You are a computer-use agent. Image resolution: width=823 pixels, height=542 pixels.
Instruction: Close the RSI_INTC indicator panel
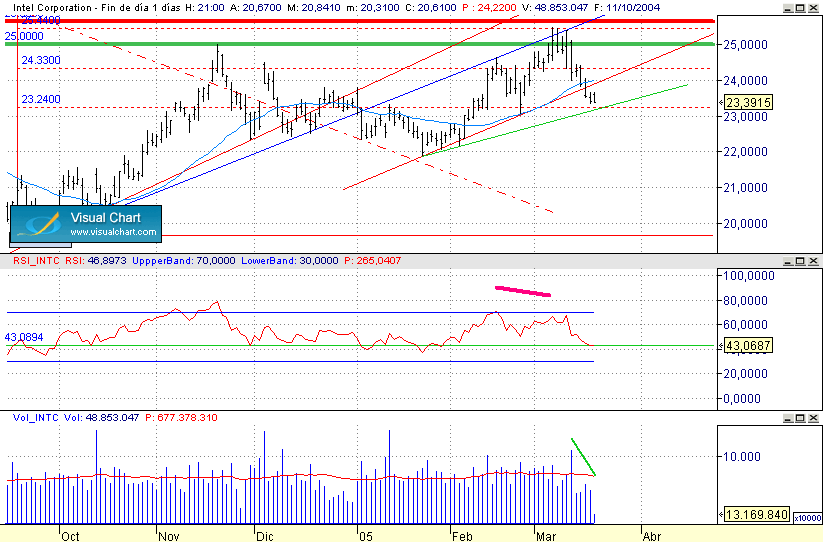coord(813,261)
